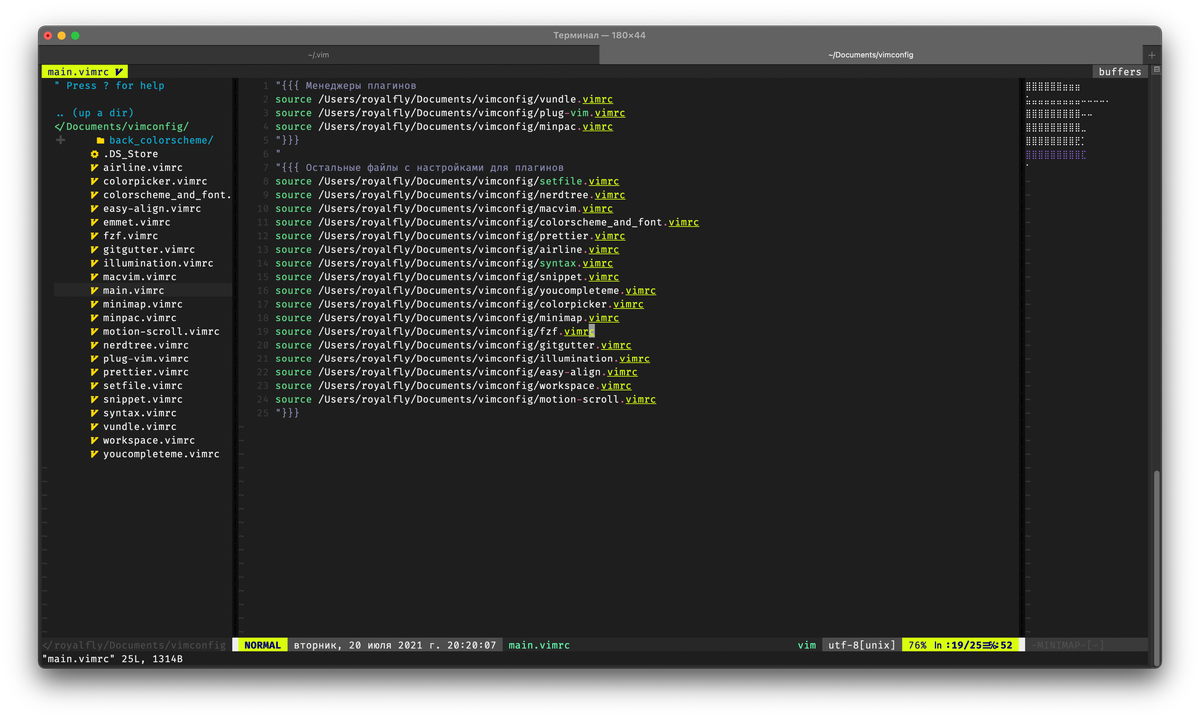The height and width of the screenshot is (719, 1200).
Task: Click the Vim icon beside fzf.vimrc
Action: click(94, 236)
